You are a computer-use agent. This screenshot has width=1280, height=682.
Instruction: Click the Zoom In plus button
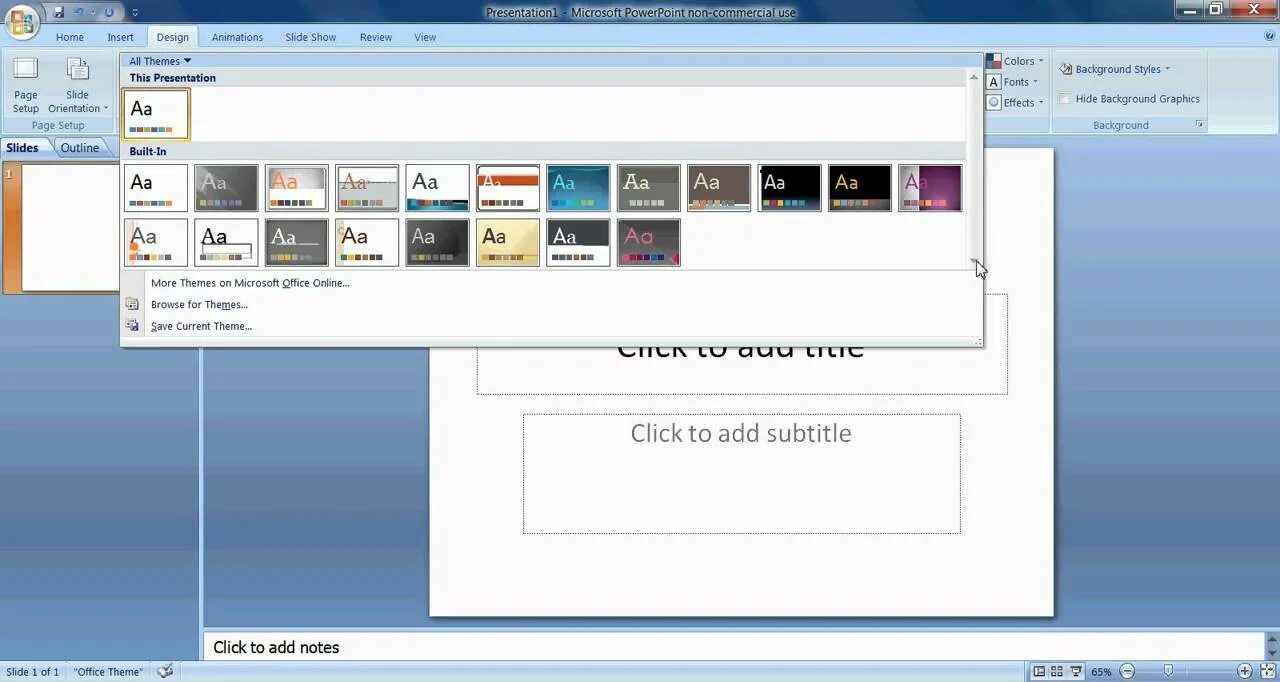[1245, 671]
